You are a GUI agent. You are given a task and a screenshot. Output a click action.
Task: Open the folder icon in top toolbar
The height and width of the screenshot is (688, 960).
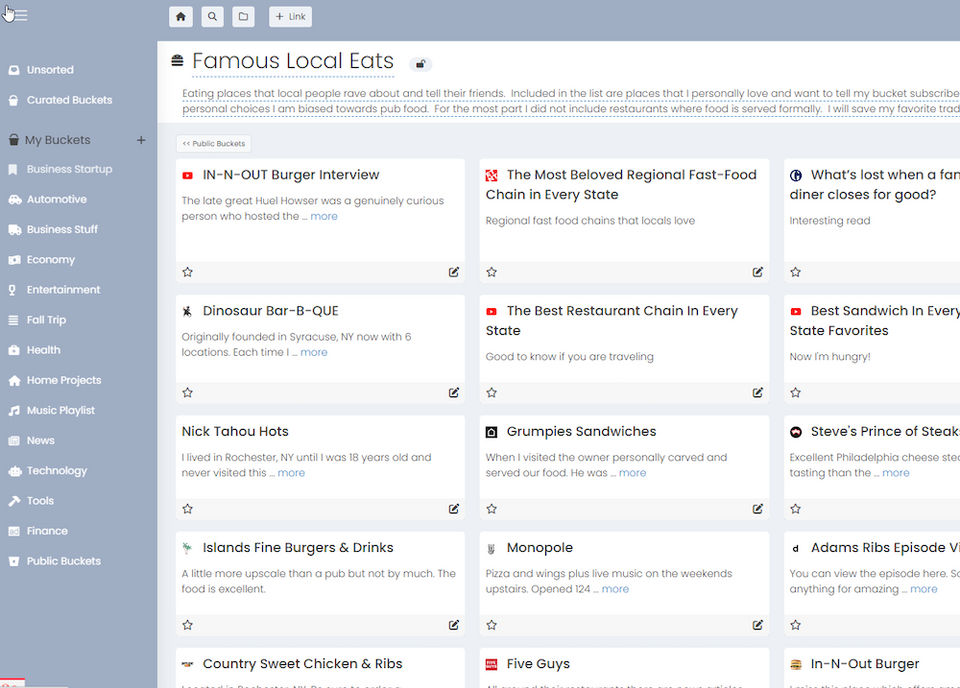click(243, 17)
